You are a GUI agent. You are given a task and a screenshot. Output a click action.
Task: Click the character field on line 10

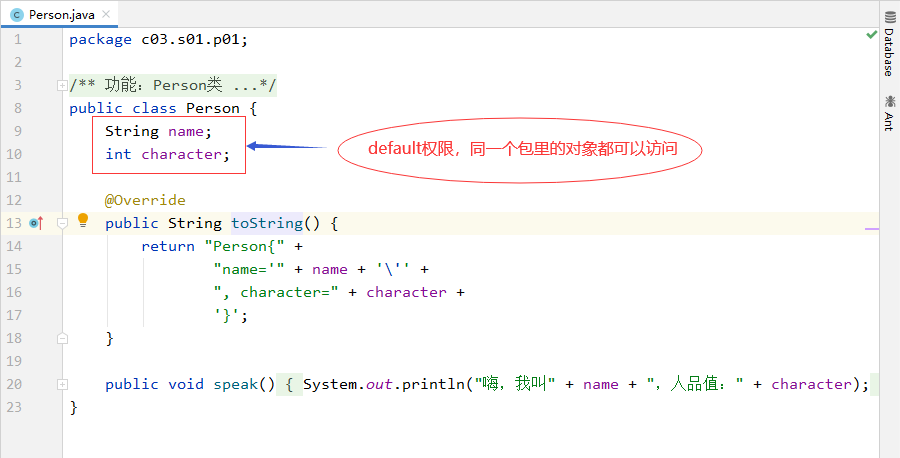click(181, 154)
